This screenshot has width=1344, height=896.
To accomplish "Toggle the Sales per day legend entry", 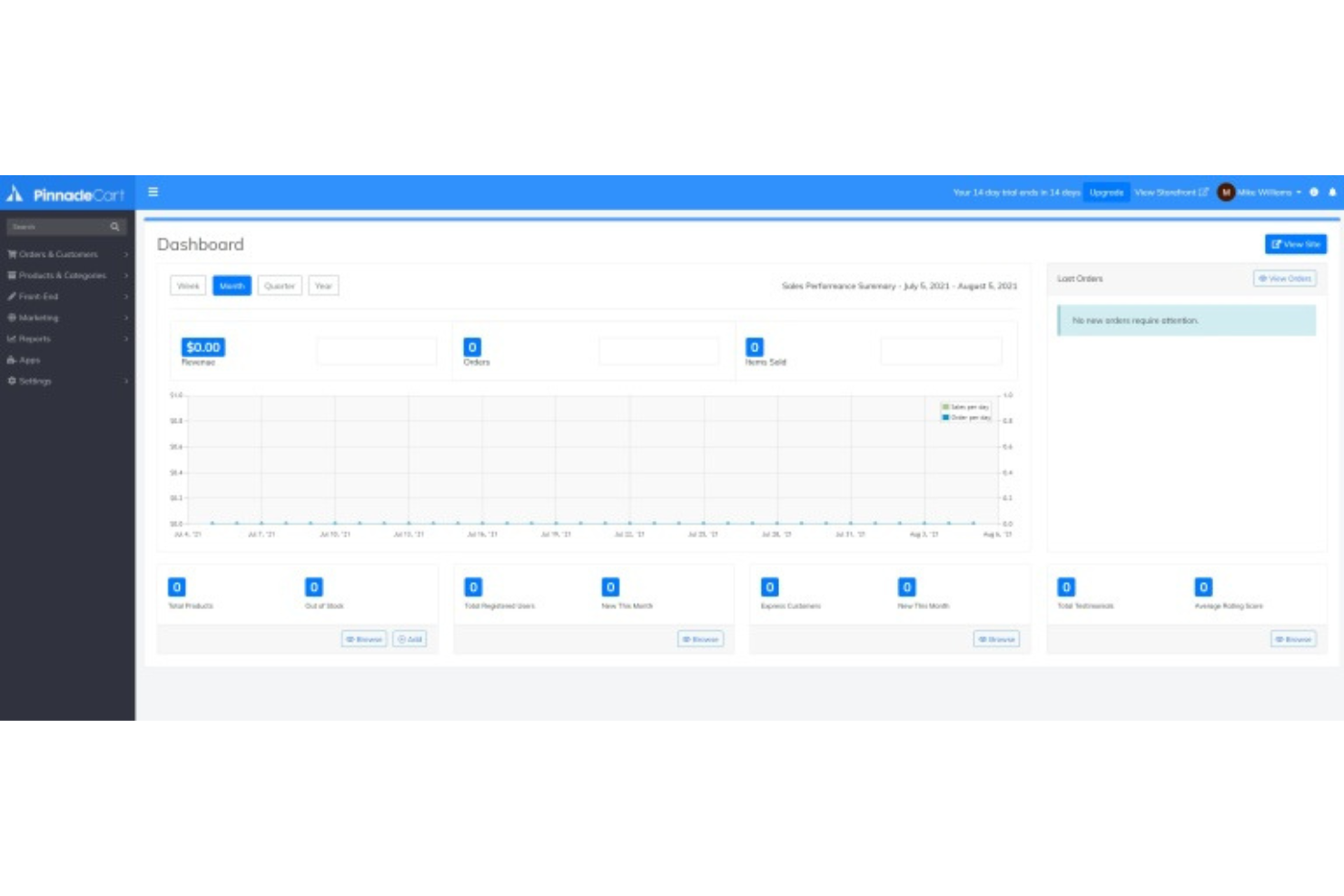I will 964,407.
